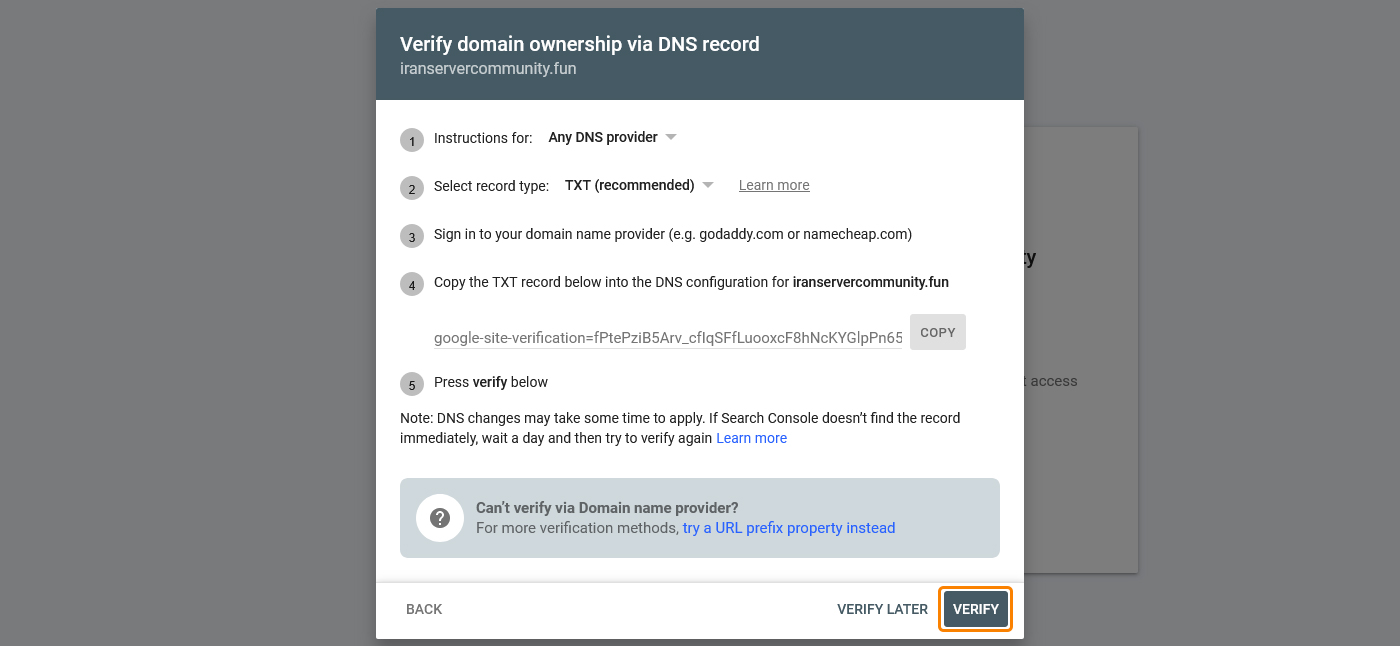Click the google-site-verification TXT record field
Image resolution: width=1400 pixels, height=646 pixels.
click(667, 338)
